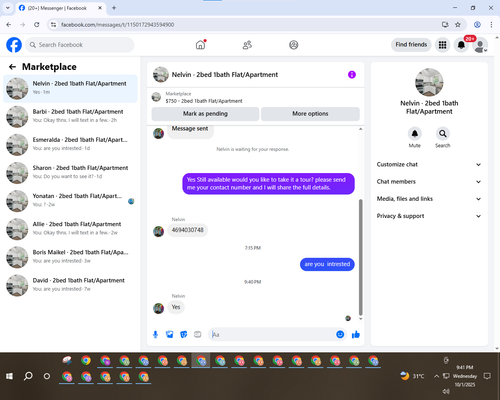The width and height of the screenshot is (500, 400).
Task: Expand the Chat members section
Action: point(429,182)
